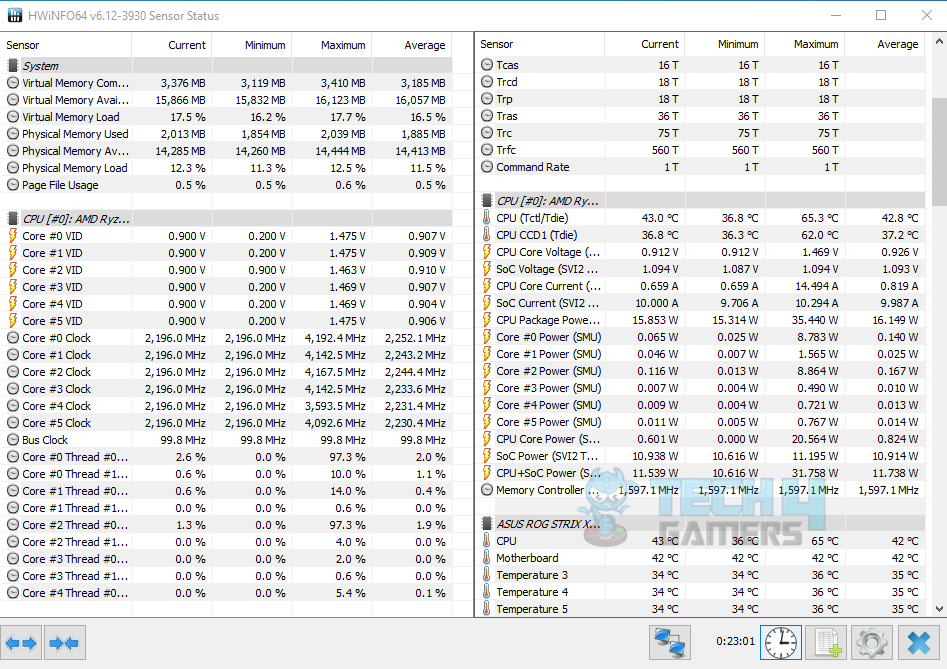This screenshot has width=947, height=669.
Task: Click the scrollbar up arrow
Action: click(x=939, y=42)
